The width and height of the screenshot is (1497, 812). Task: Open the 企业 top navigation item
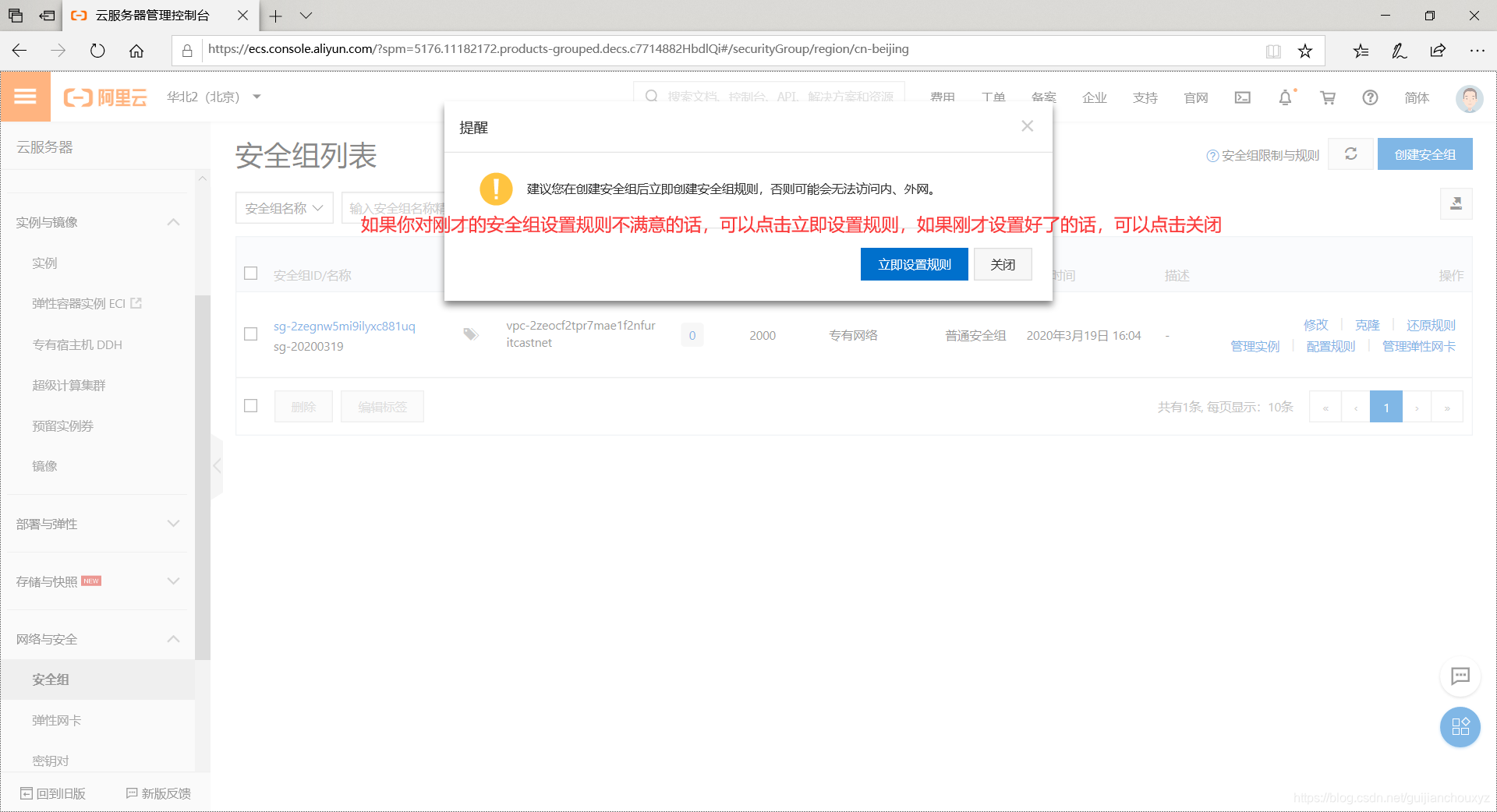1094,97
